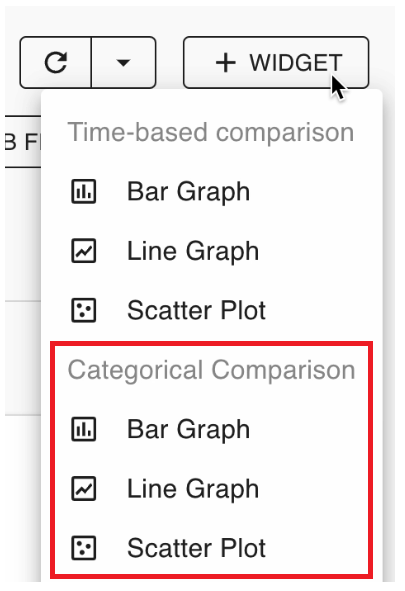Select the Time-based Line Graph icon
The height and width of the screenshot is (591, 405).
point(84,251)
